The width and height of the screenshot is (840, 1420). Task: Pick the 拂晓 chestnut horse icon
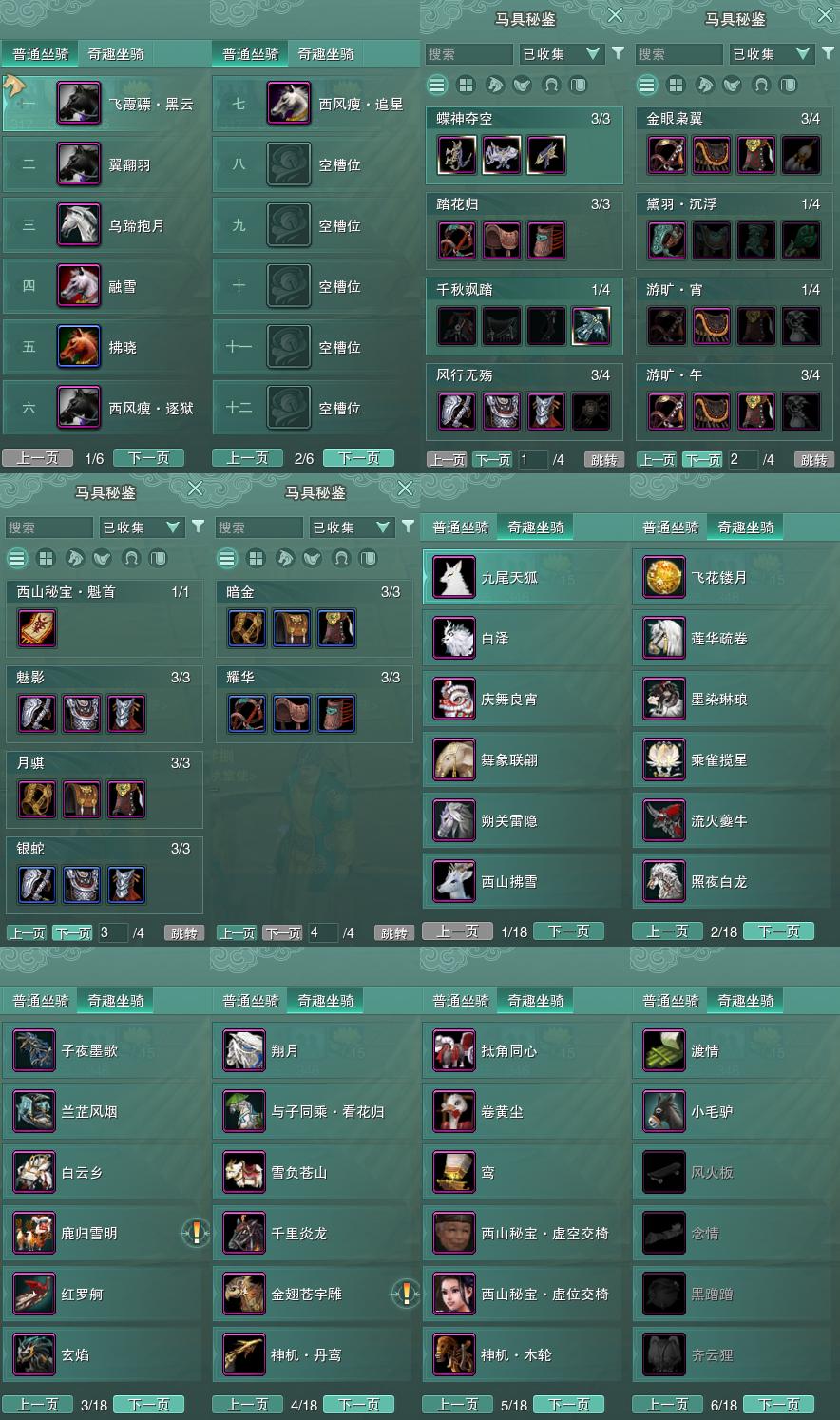click(x=79, y=347)
